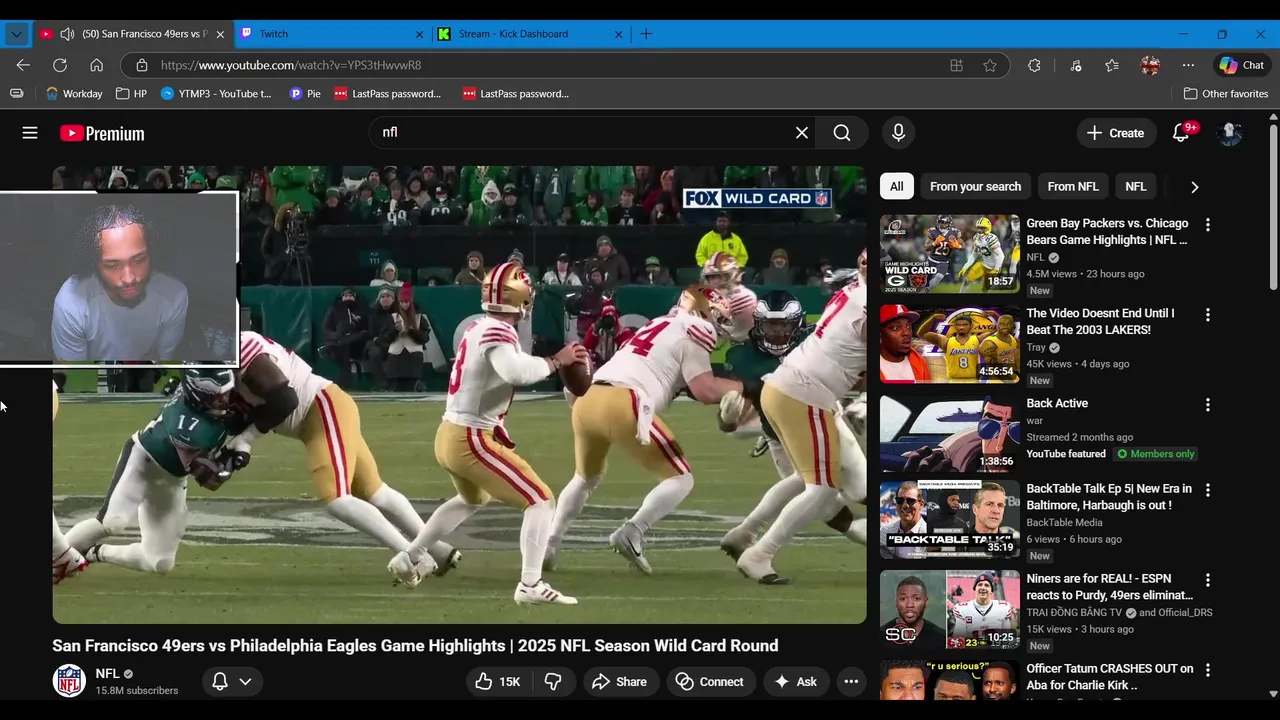1280x720 pixels.
Task: Open browser settings and more ellipsis
Action: click(1188, 65)
